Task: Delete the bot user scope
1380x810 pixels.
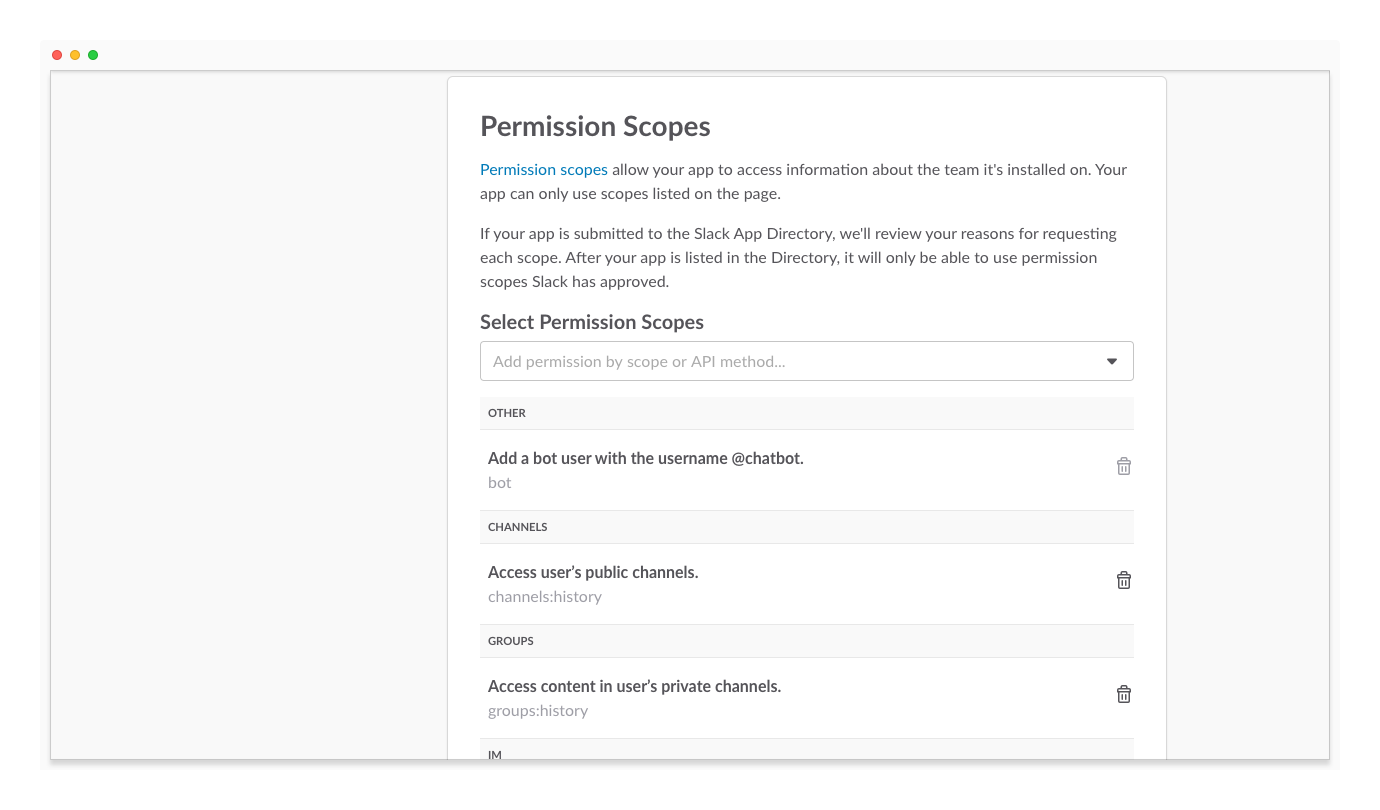Action: pos(1124,466)
